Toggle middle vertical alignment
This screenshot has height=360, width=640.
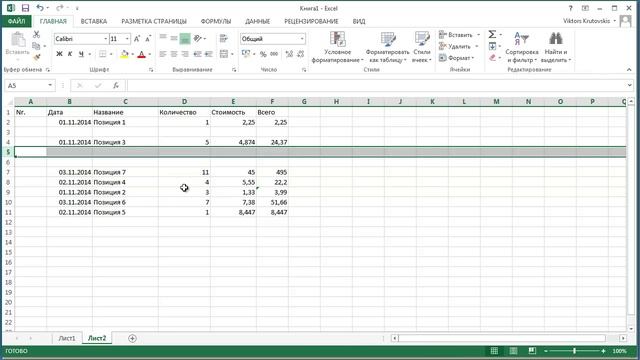click(x=174, y=38)
